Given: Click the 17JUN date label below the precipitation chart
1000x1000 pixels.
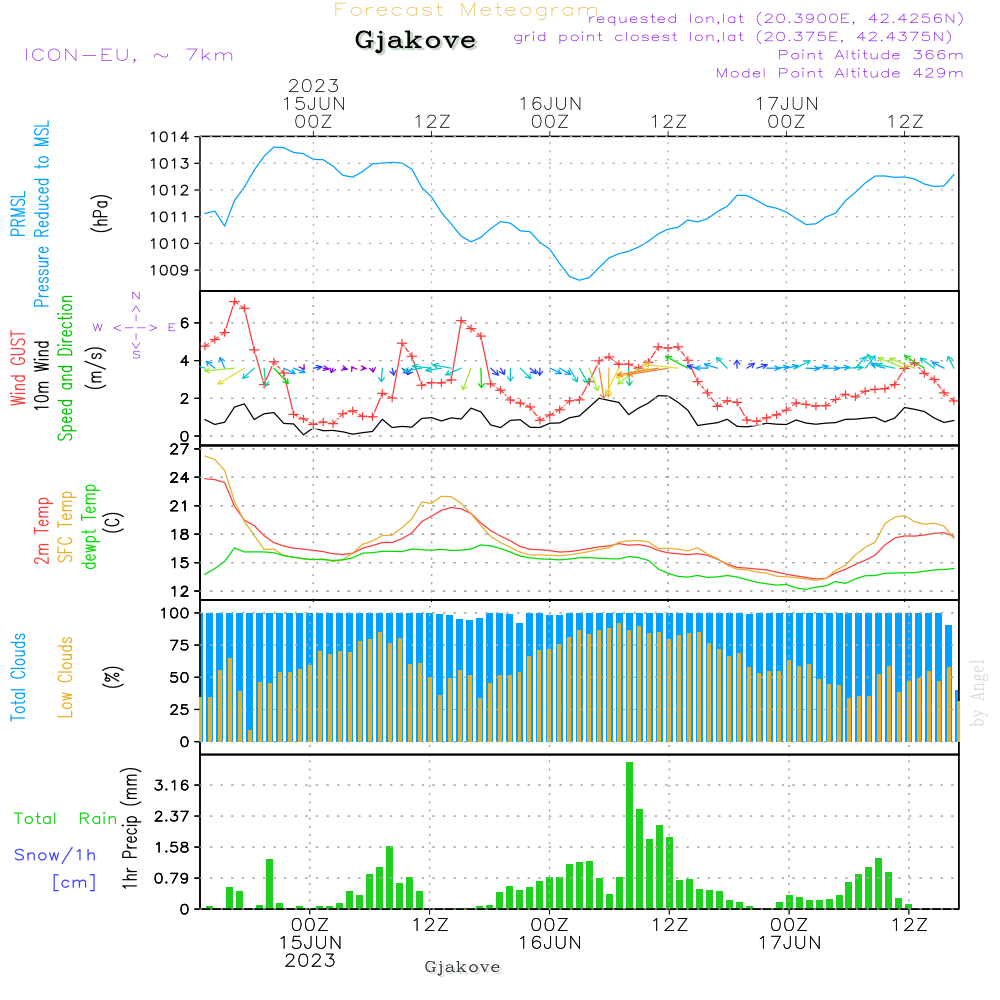Looking at the screenshot, I should click(x=788, y=942).
